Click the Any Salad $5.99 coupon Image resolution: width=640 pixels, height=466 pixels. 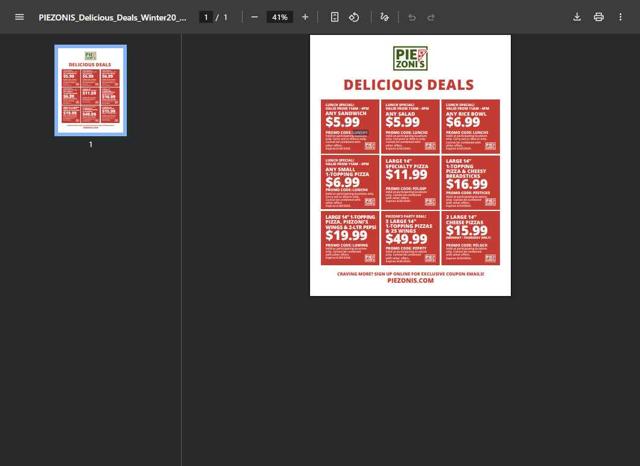point(410,126)
